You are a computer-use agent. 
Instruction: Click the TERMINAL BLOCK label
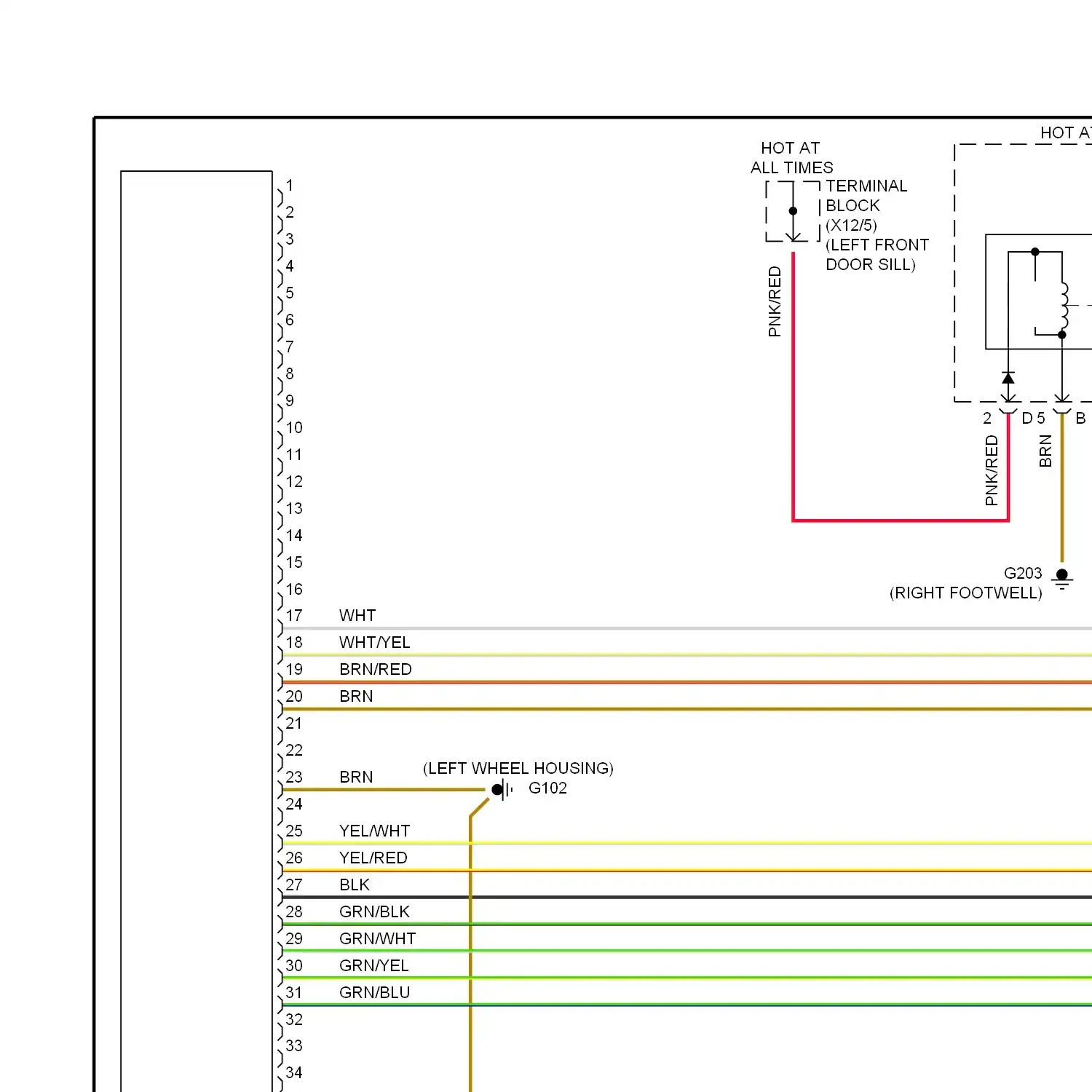tap(866, 196)
